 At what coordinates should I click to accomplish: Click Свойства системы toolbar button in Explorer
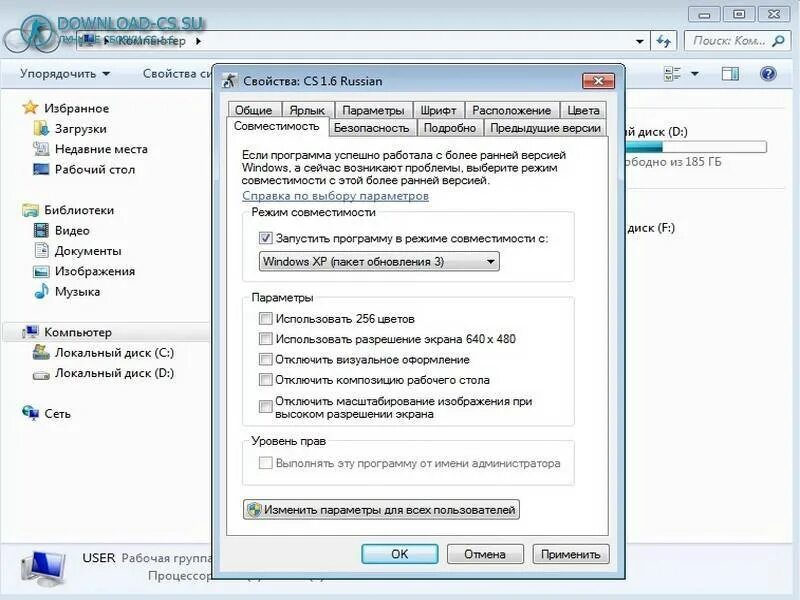click(178, 73)
